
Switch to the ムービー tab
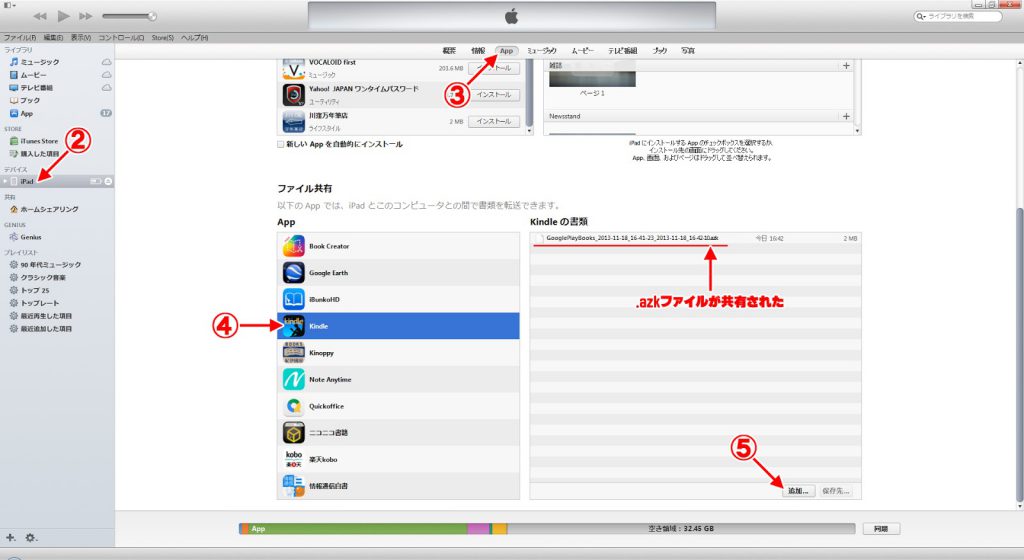pos(583,51)
